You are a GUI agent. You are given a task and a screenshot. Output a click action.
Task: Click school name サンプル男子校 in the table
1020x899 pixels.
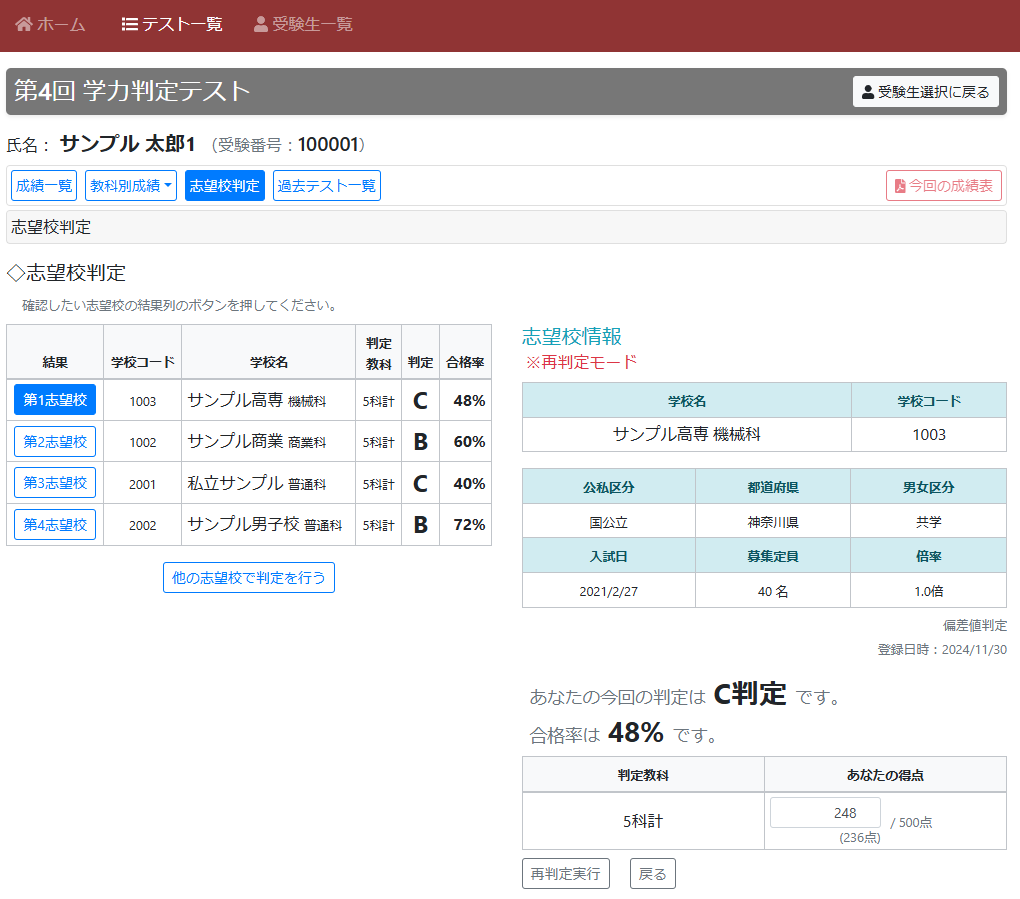point(243,524)
